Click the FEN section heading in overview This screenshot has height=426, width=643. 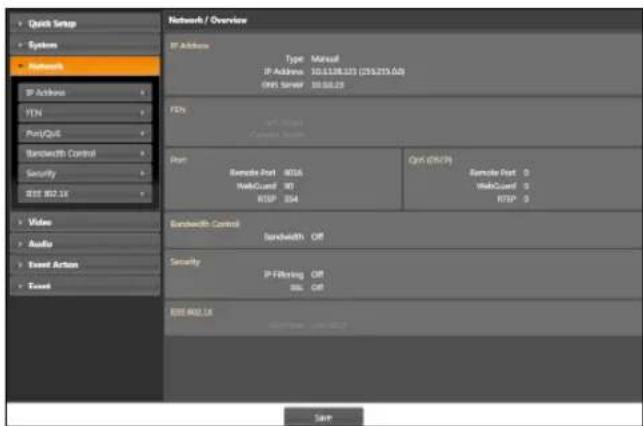(x=178, y=109)
